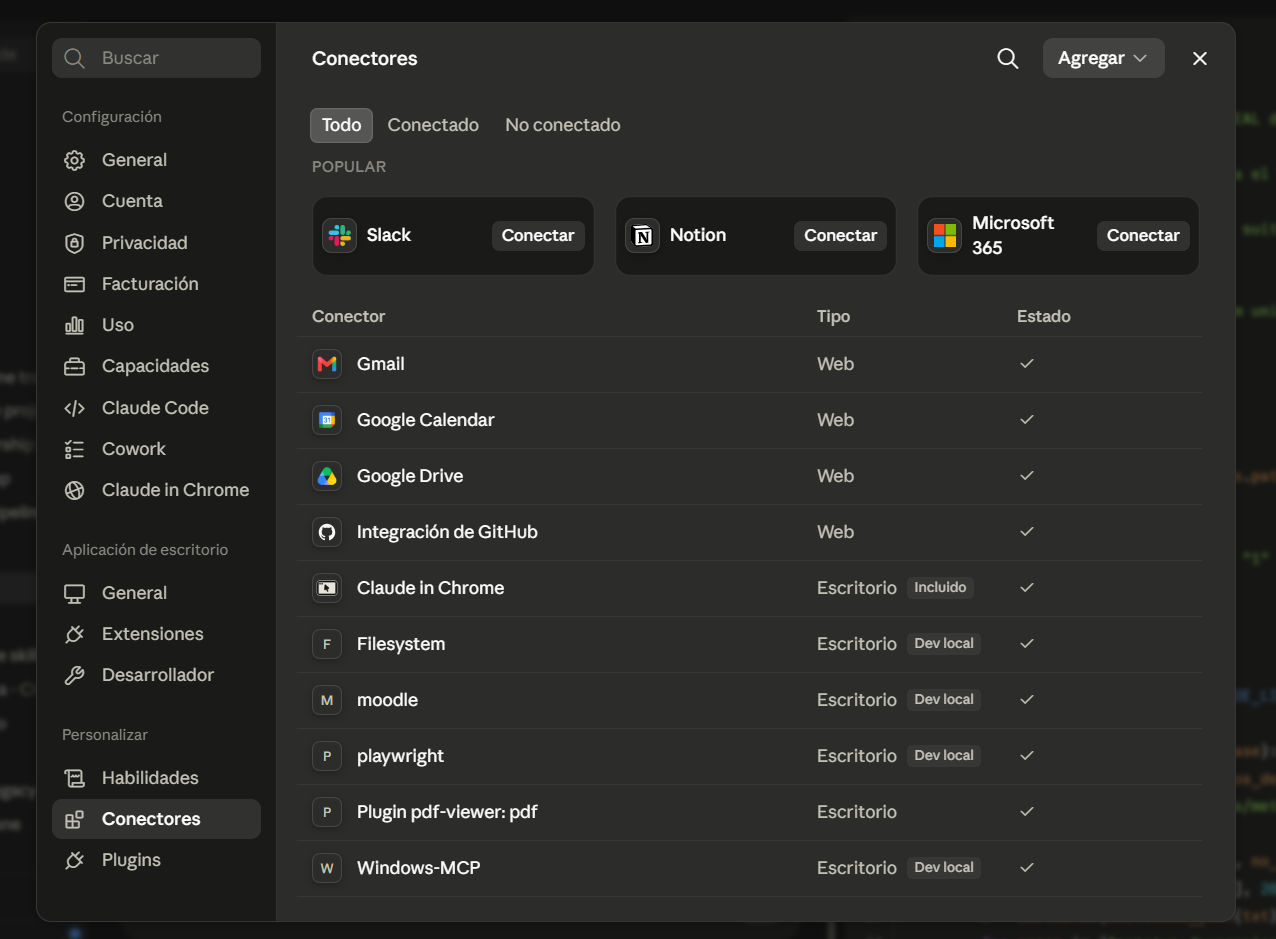Select the Integración de GitHub connector name
Screen dimensions: 1276x939
click(447, 532)
